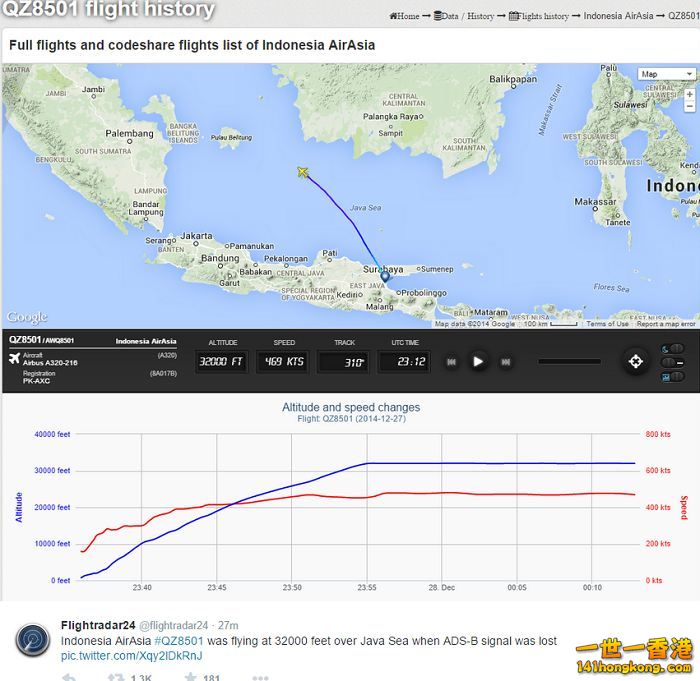700x681 pixels.
Task: Center map on aircraft with crosshair icon
Action: click(x=634, y=362)
